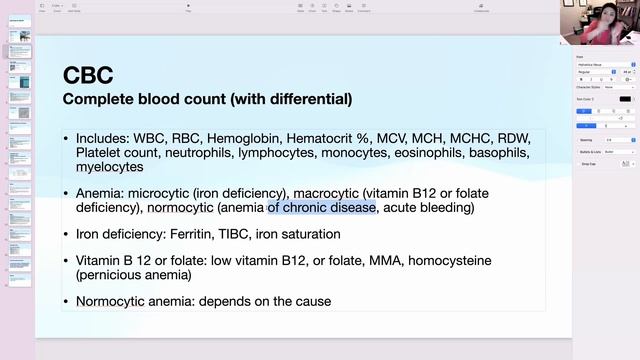Increase text indent
This screenshot has height=360, width=640.
[x=621, y=118]
